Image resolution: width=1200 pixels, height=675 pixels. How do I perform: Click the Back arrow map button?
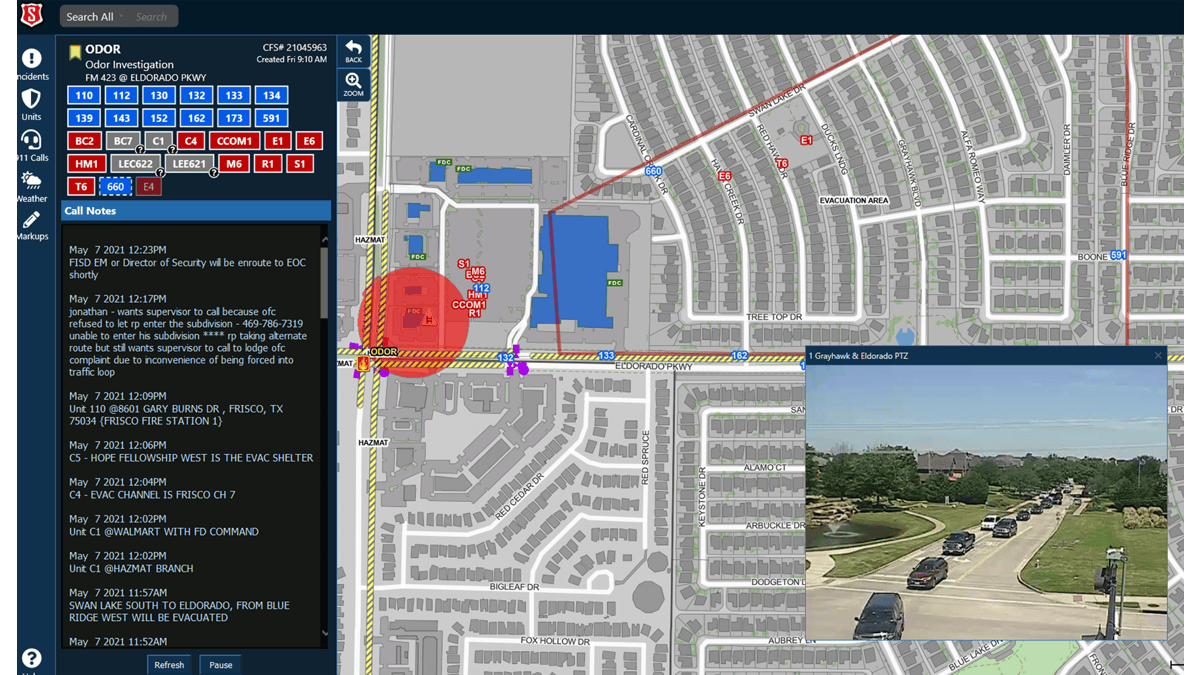353,52
